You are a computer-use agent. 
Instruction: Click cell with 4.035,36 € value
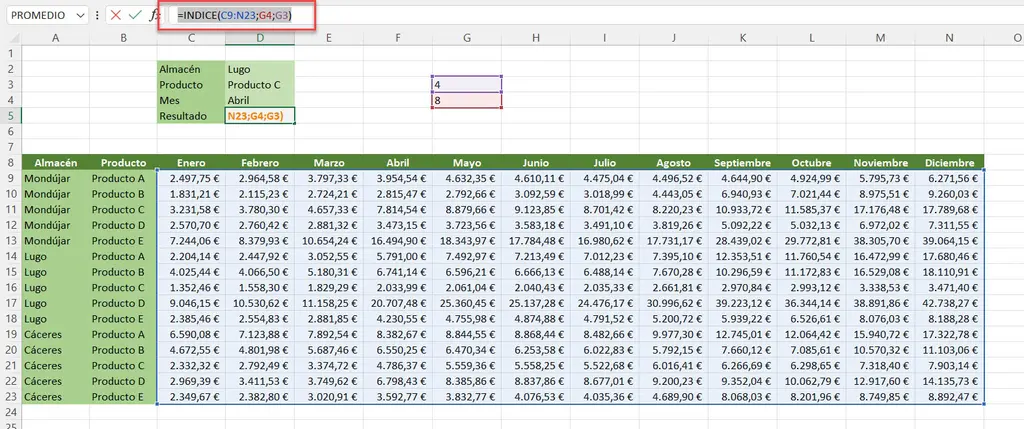point(605,396)
